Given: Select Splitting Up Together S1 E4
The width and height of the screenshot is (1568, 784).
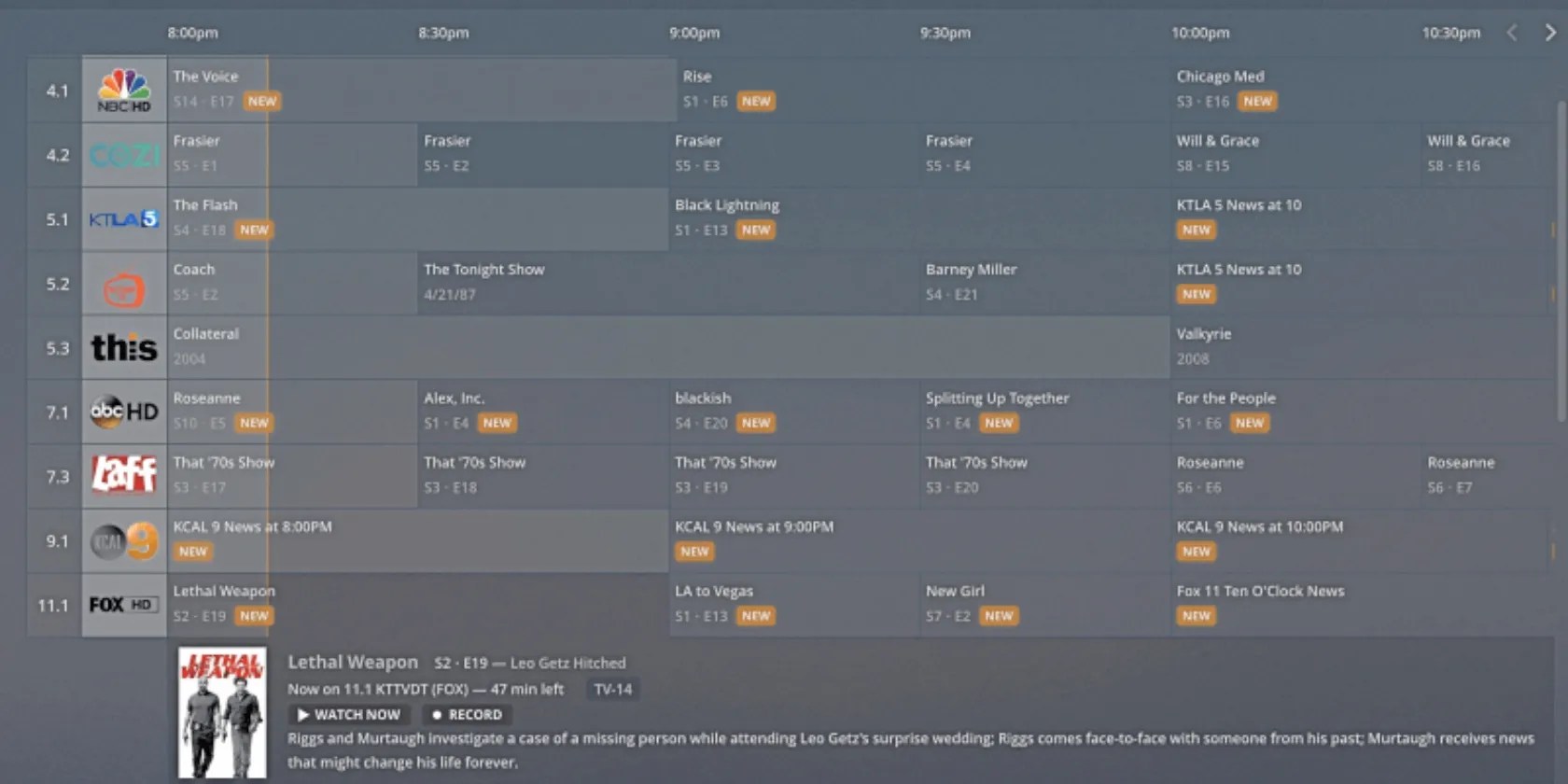Looking at the screenshot, I should tap(1045, 412).
